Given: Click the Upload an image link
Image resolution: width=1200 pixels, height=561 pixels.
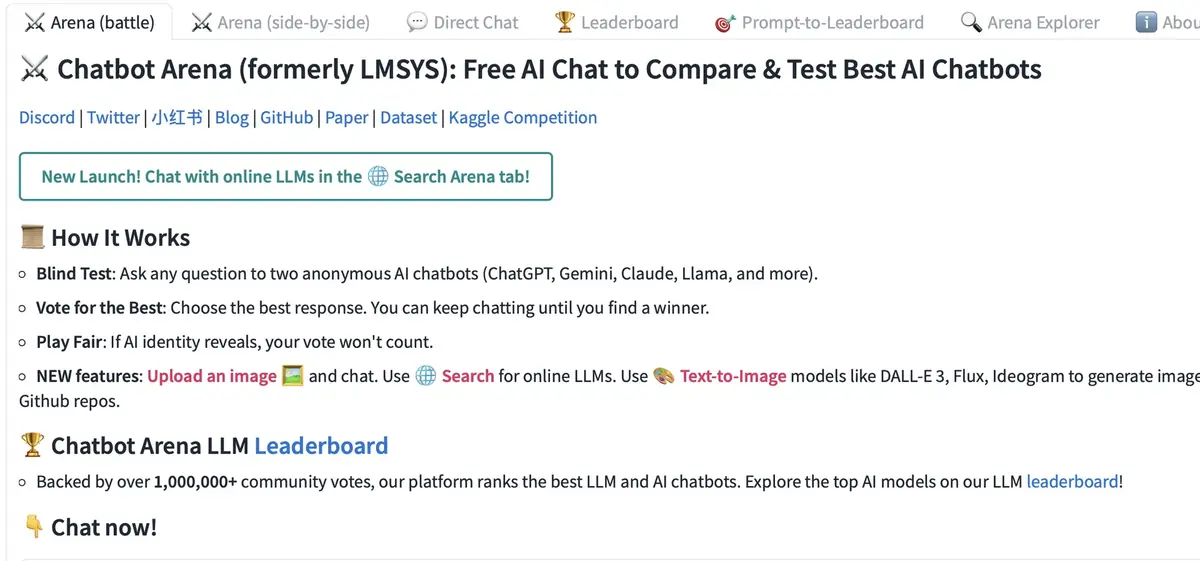Looking at the screenshot, I should [x=212, y=376].
